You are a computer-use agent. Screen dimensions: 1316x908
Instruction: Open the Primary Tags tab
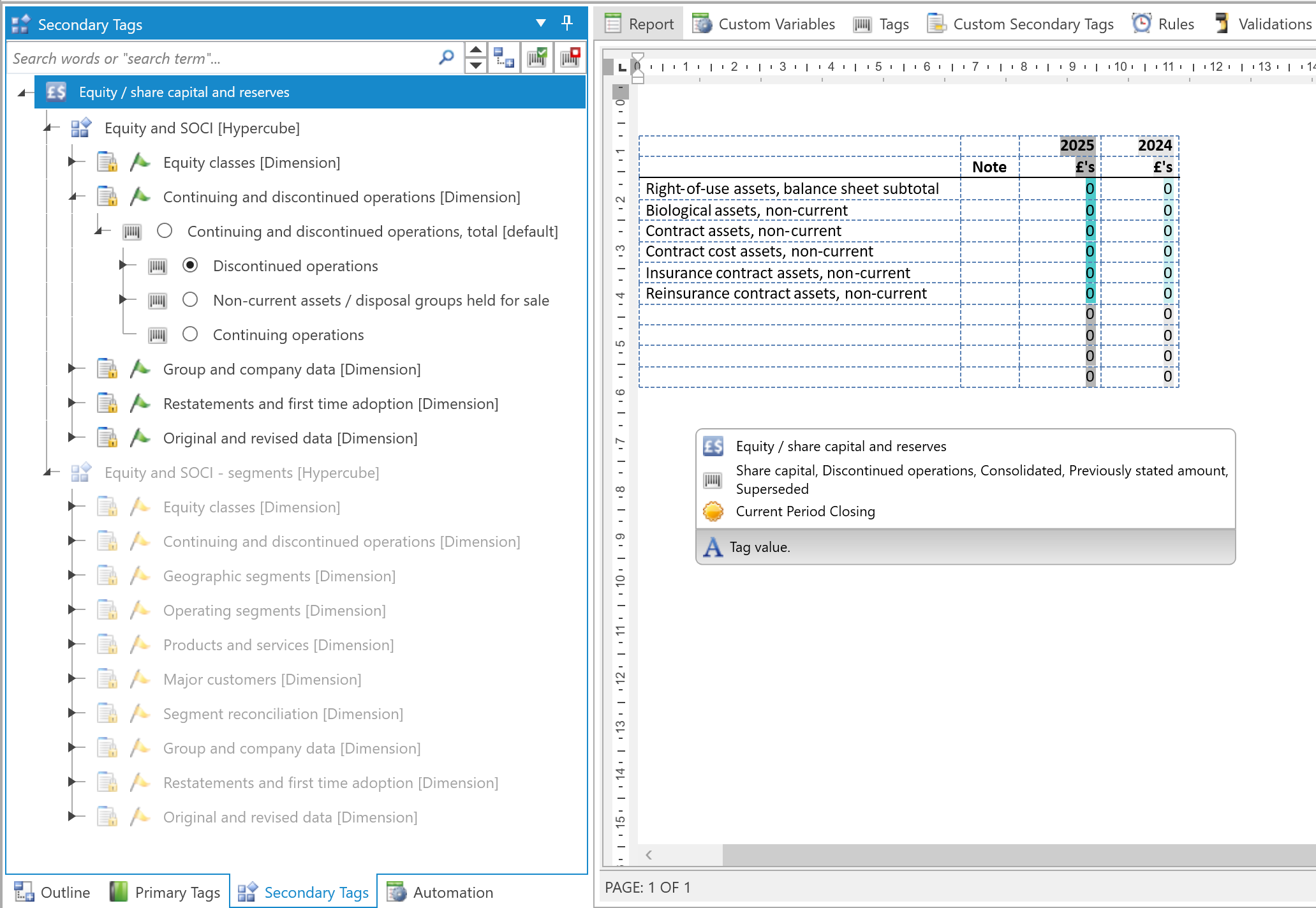pyautogui.click(x=165, y=892)
